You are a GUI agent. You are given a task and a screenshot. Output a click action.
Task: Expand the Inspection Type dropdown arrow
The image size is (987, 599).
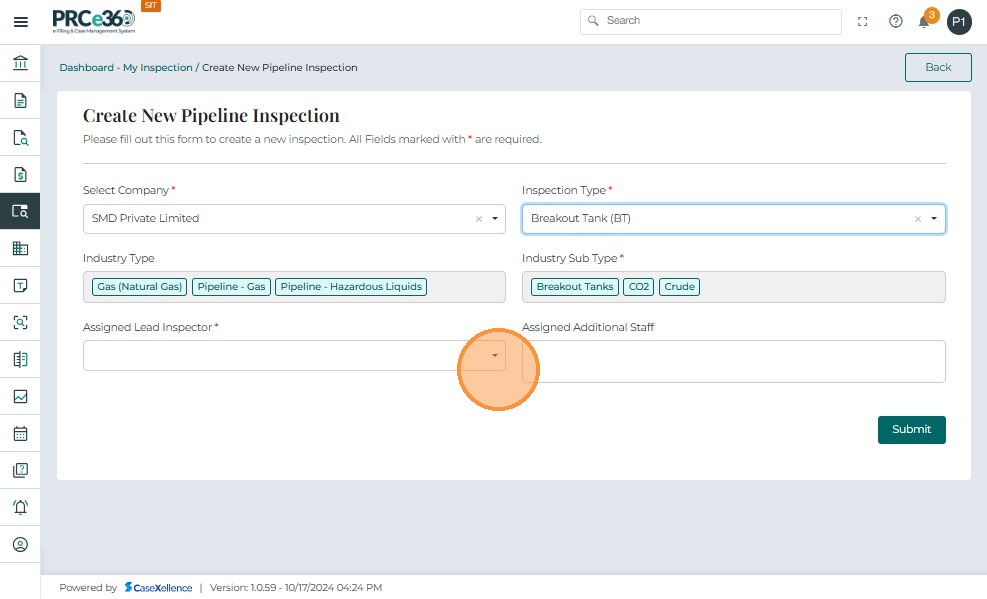[x=933, y=219]
